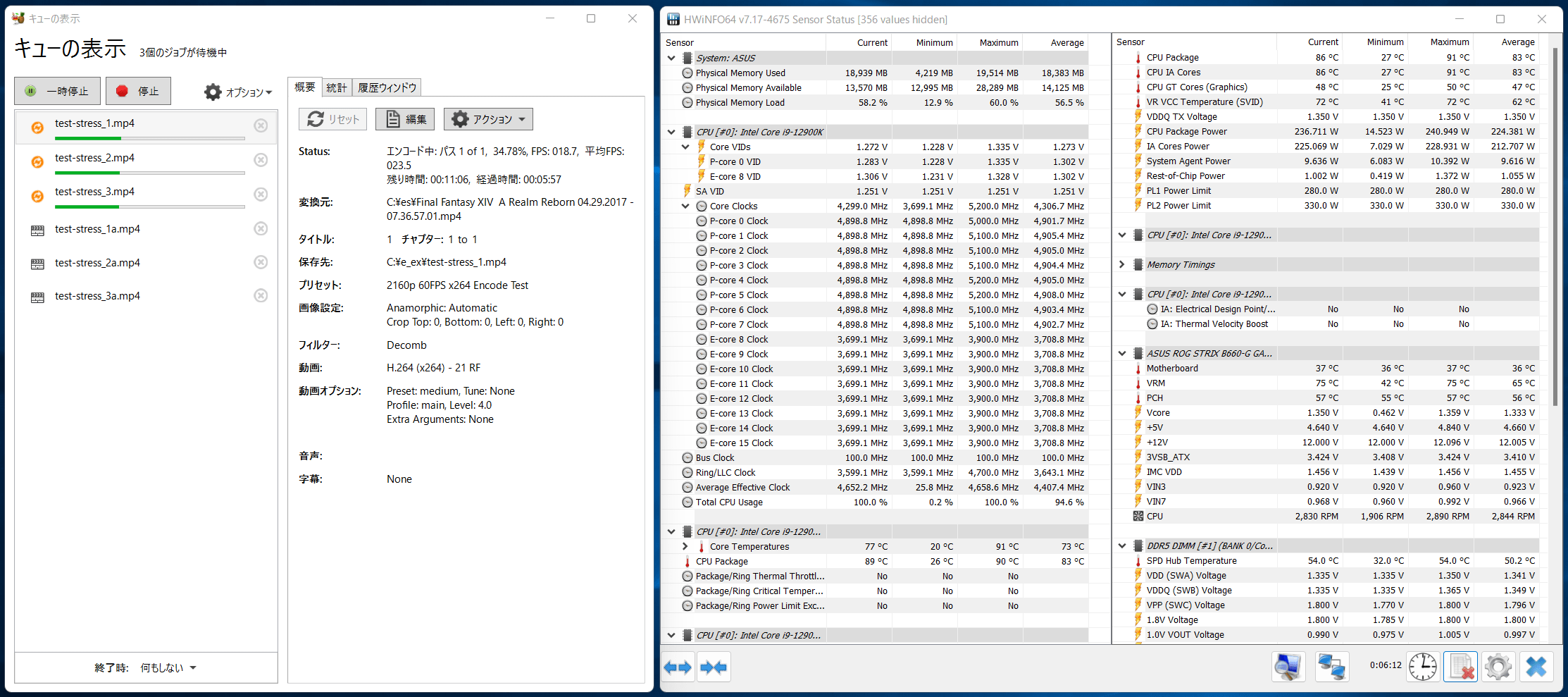
Task: Open the HWiNFO network connection icon
Action: (1332, 666)
